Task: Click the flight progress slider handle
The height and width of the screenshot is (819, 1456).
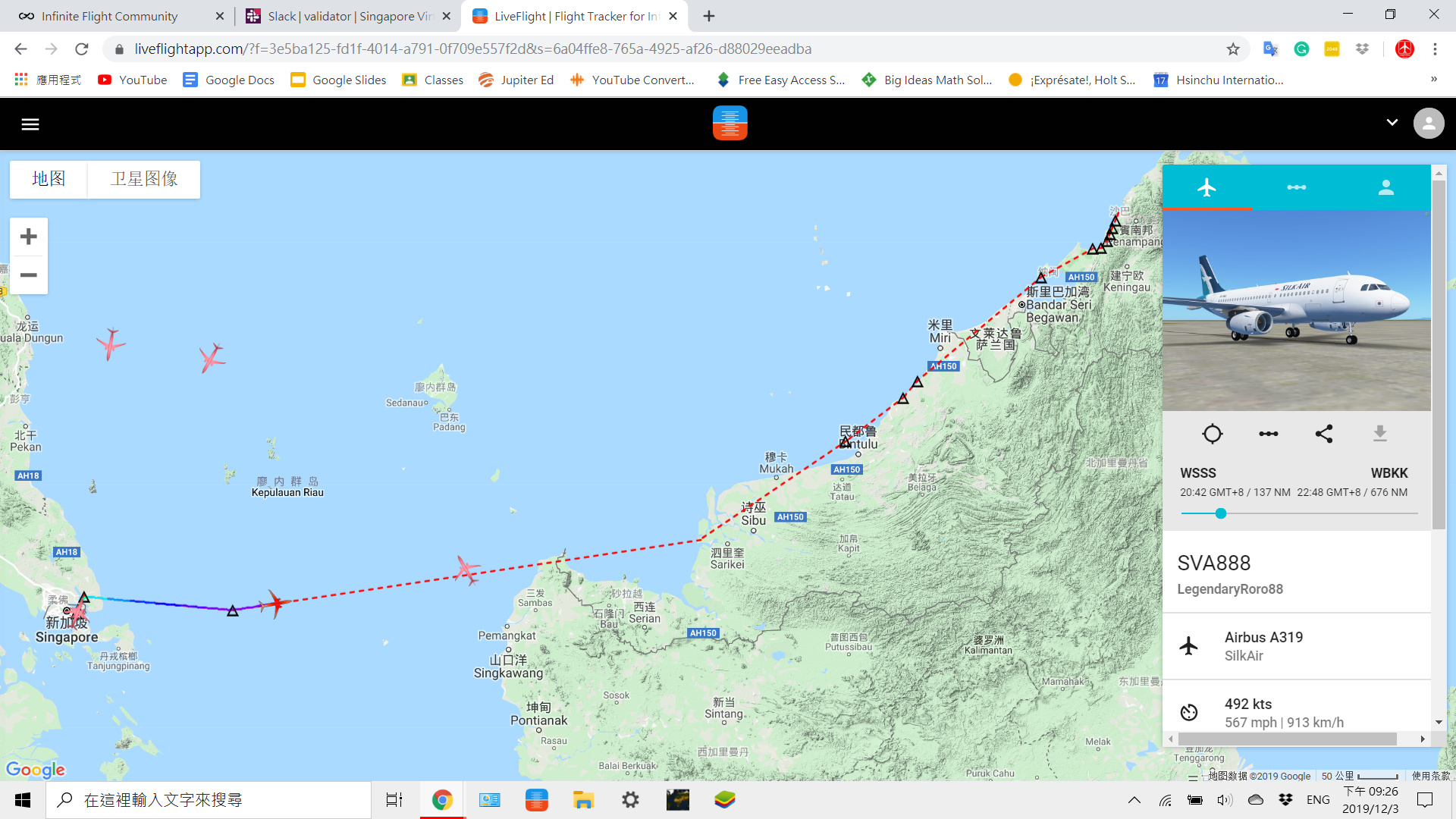Action: click(1220, 513)
